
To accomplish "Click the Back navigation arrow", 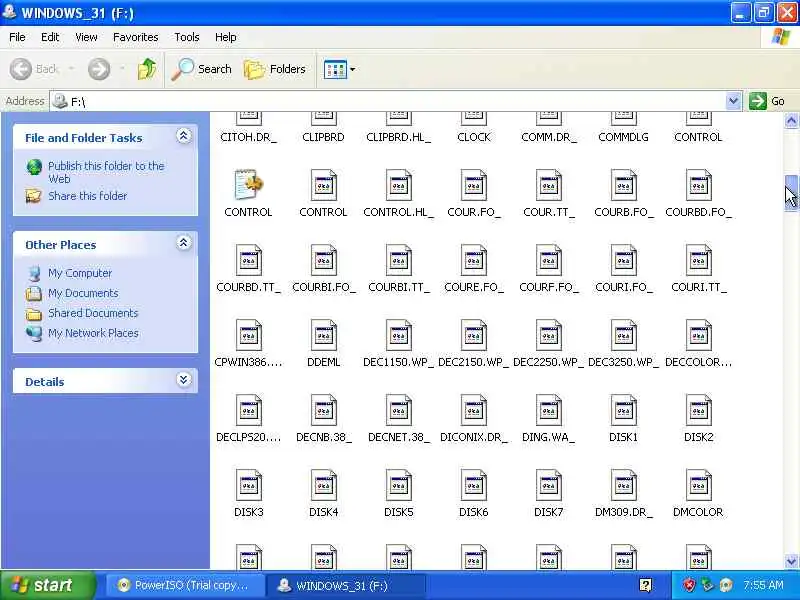I will pos(21,69).
